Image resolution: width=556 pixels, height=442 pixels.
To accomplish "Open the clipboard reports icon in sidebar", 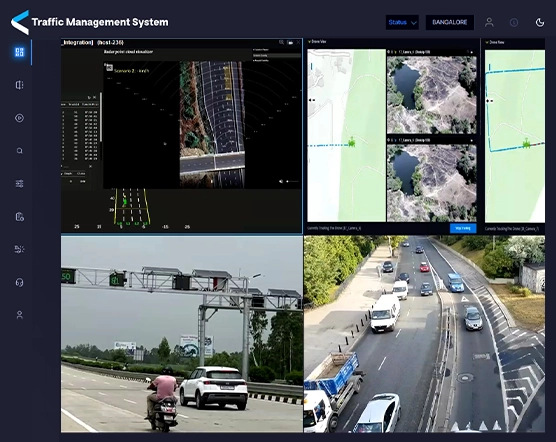I will click(20, 217).
